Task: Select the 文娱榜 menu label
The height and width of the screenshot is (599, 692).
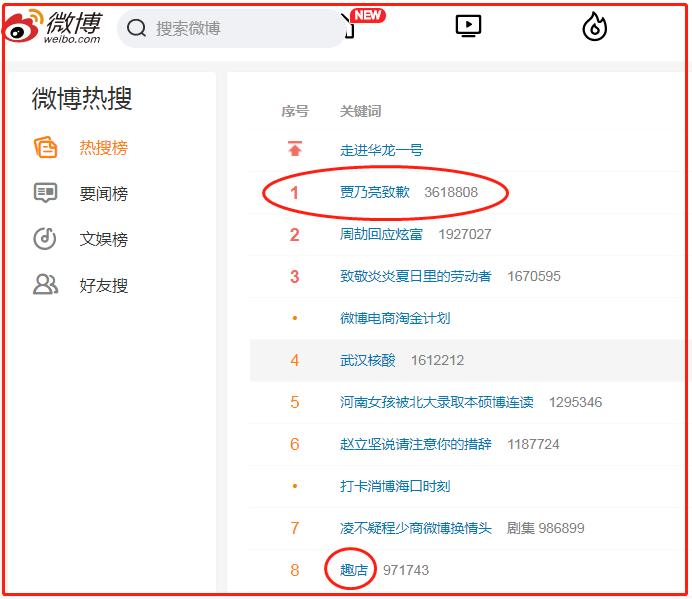Action: [104, 239]
